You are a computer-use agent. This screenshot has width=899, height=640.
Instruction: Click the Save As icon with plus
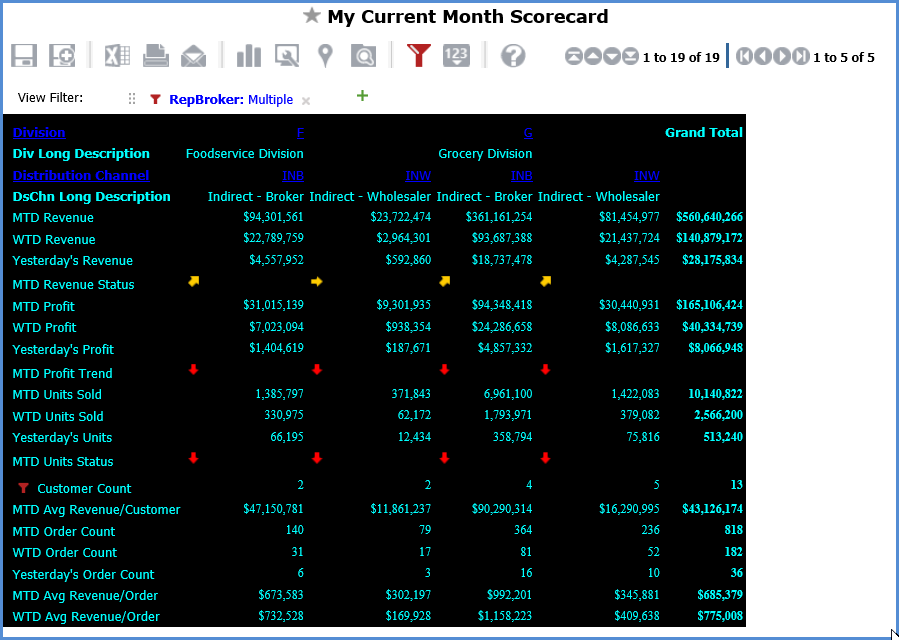pyautogui.click(x=62, y=56)
